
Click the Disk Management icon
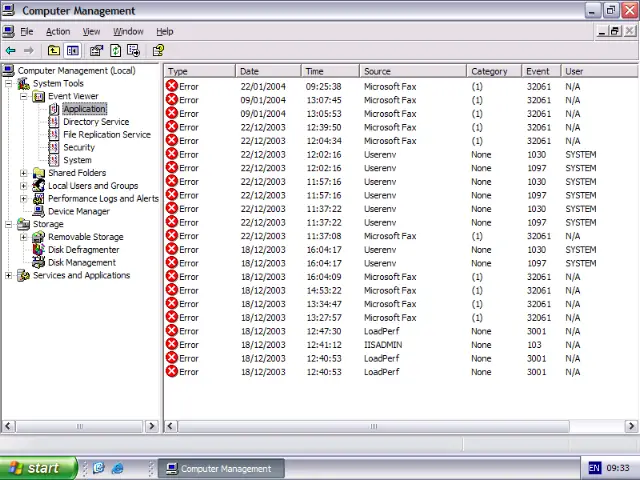[x=39, y=262]
